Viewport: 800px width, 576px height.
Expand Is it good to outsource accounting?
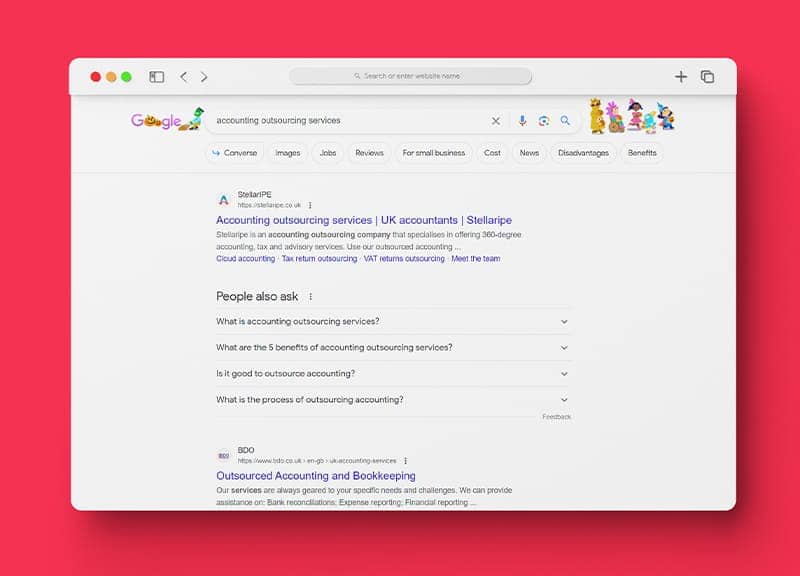(393, 373)
